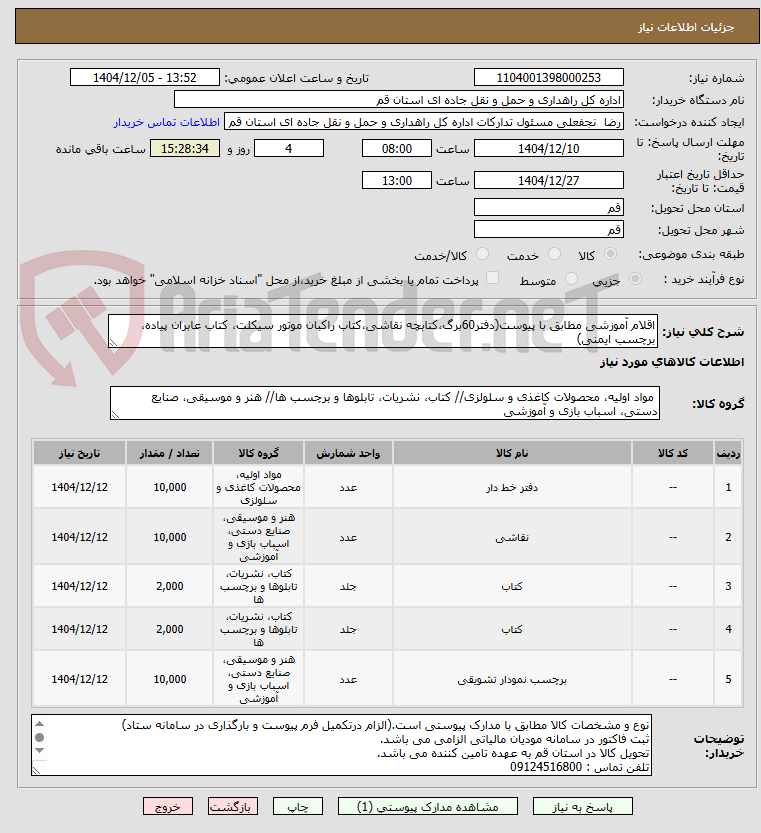Click کتاب item name in row 4
Viewport: 761px width, 833px height.
click(512, 629)
